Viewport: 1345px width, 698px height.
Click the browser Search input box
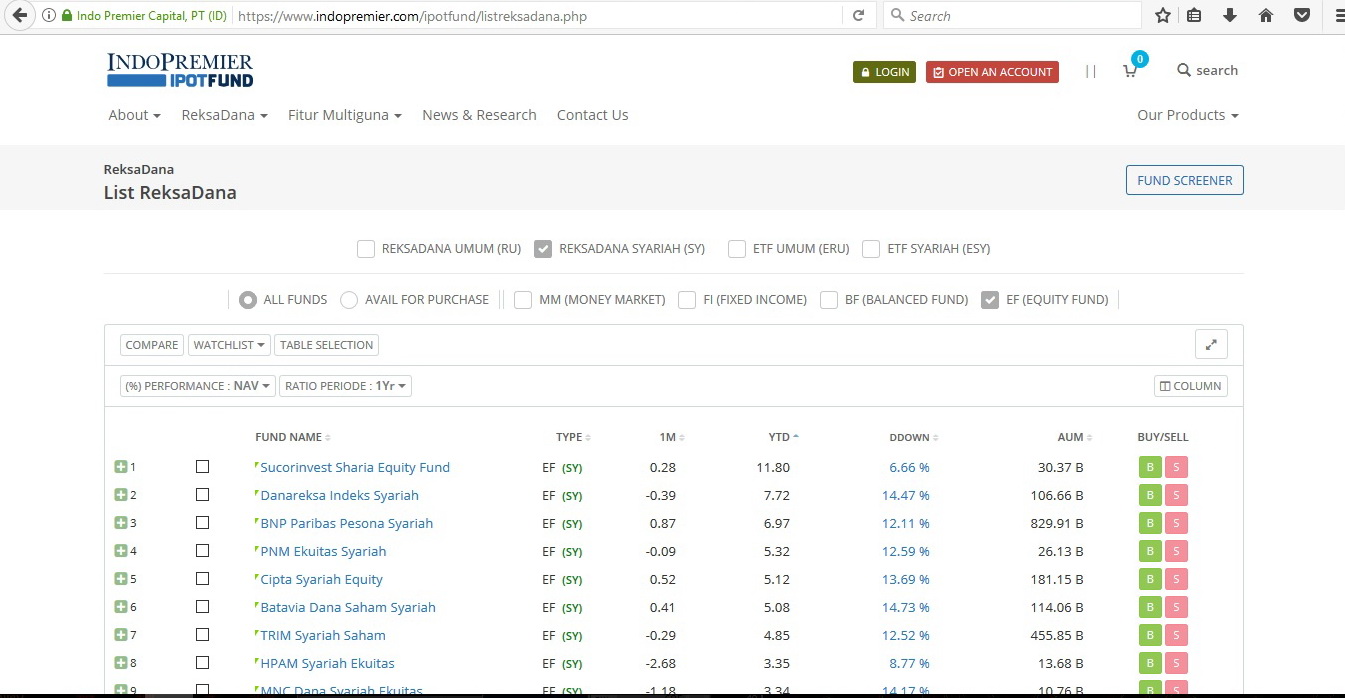[1012, 16]
